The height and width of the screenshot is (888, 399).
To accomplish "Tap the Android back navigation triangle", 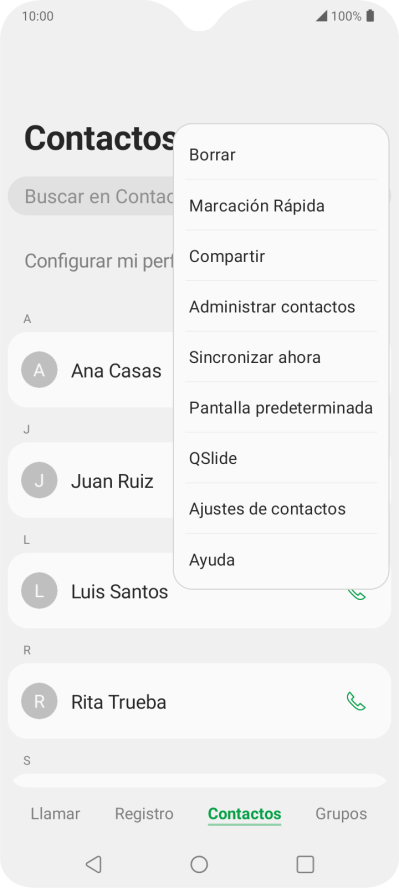I will click(x=93, y=864).
